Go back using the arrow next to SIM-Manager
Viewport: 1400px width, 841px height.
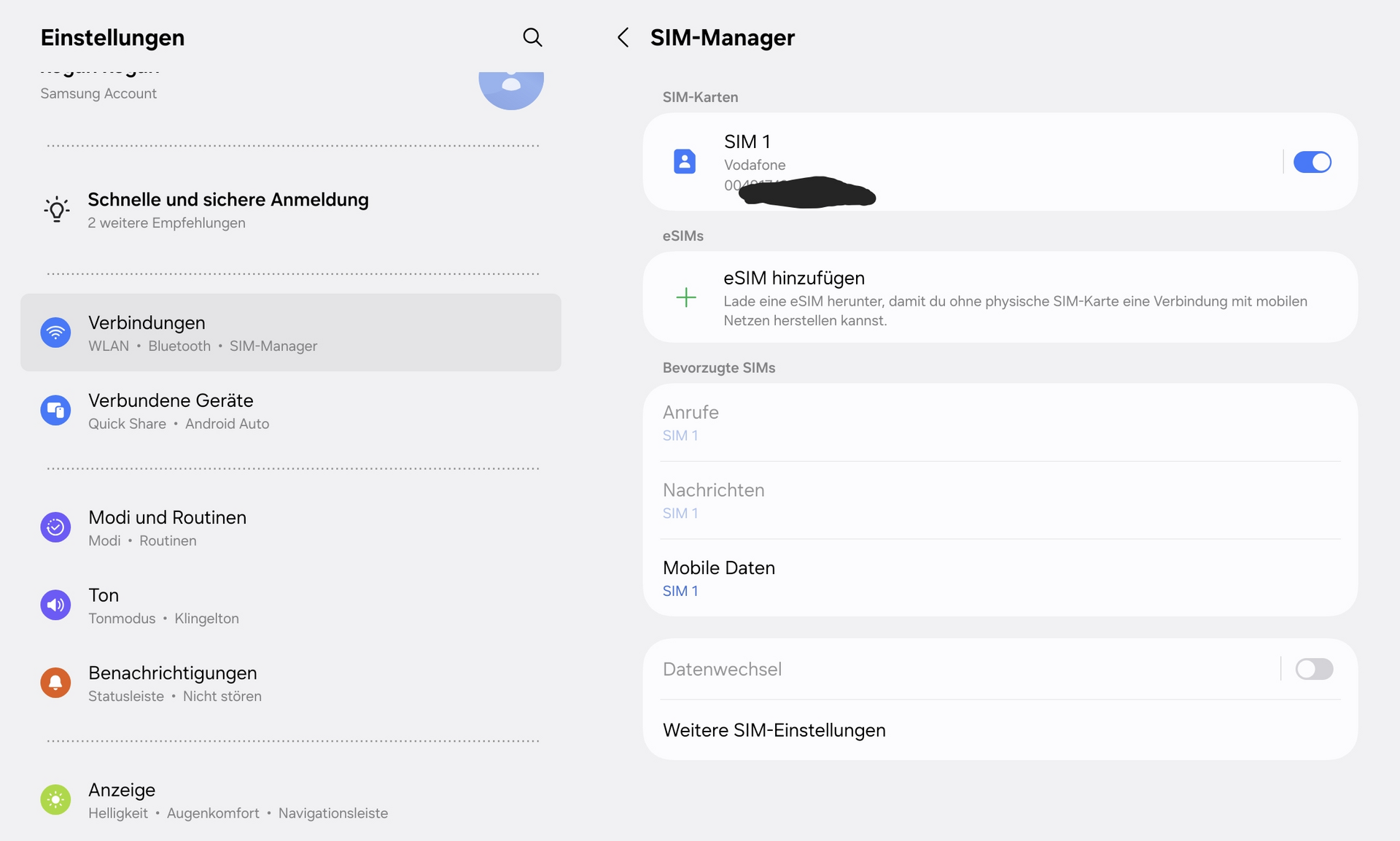(623, 37)
